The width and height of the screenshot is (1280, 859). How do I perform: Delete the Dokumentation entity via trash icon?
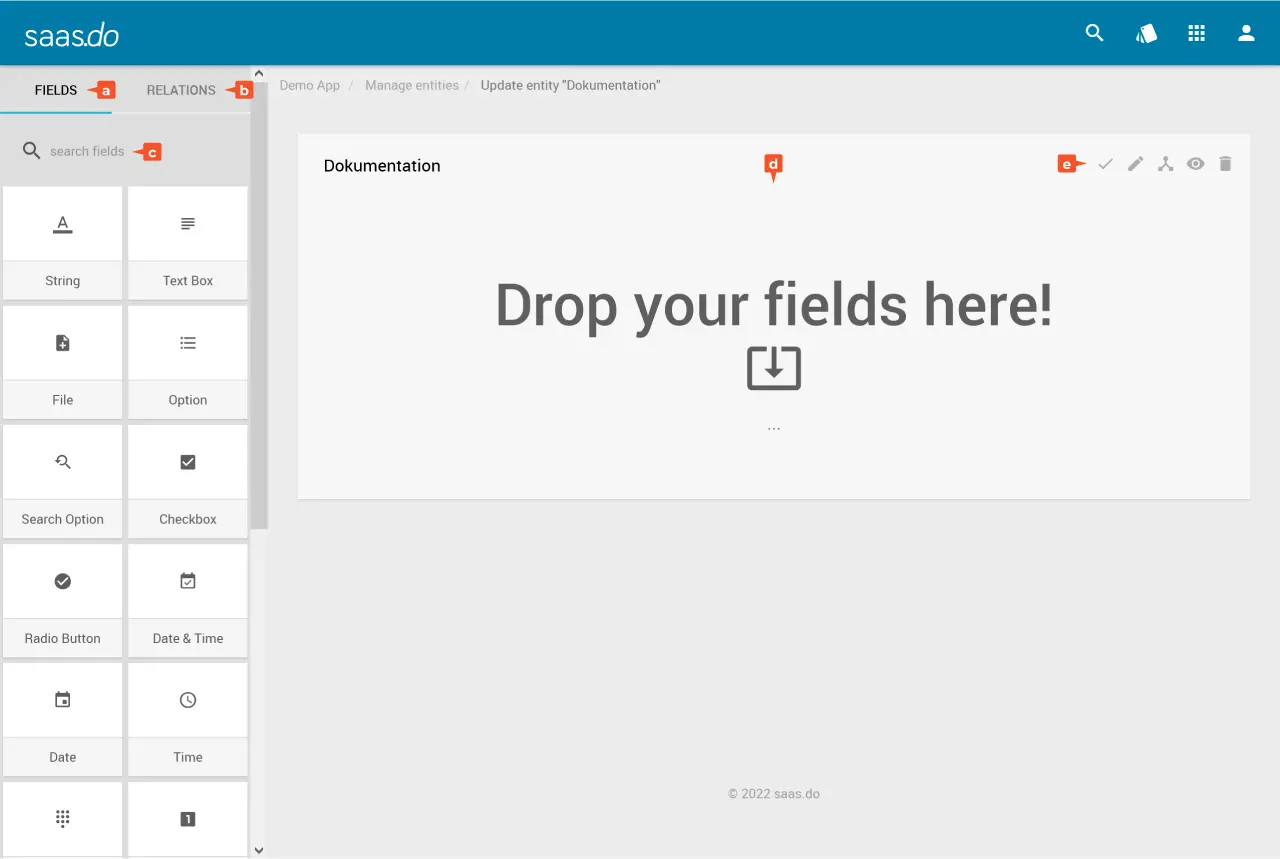pyautogui.click(x=1225, y=164)
